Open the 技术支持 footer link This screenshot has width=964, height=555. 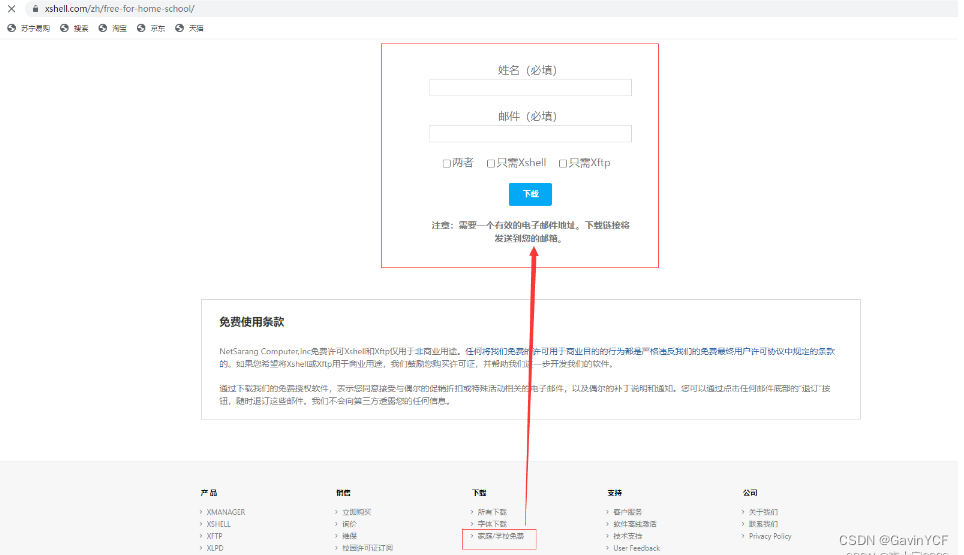(627, 536)
